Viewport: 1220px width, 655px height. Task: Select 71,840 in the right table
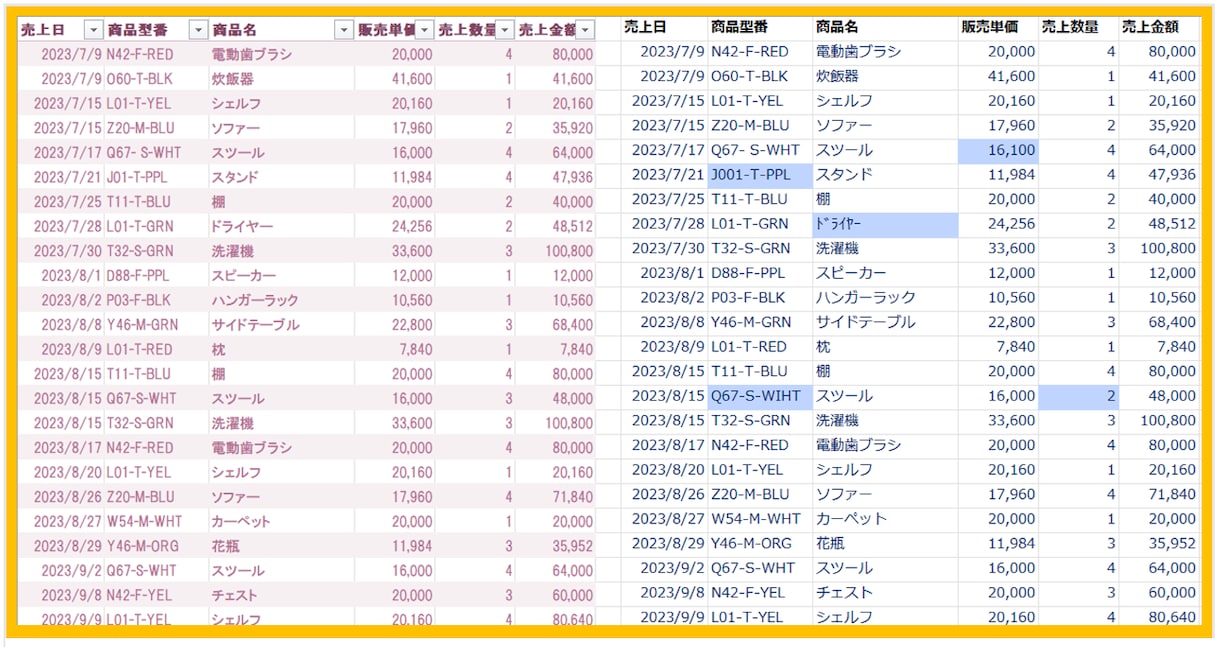1173,494
